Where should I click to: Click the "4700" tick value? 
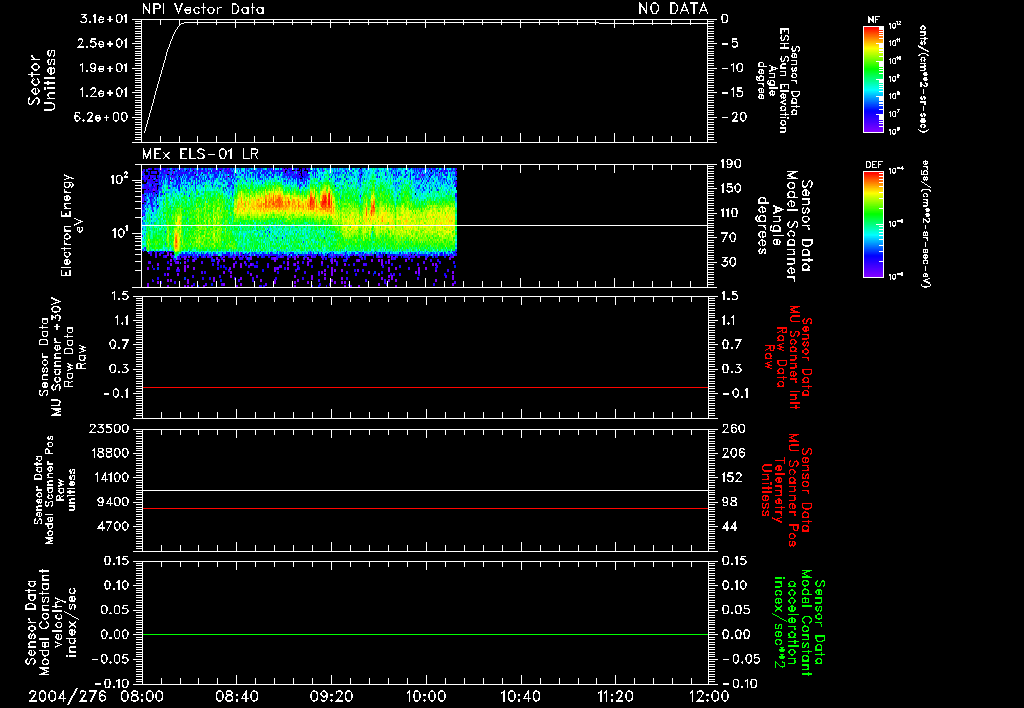(114, 526)
